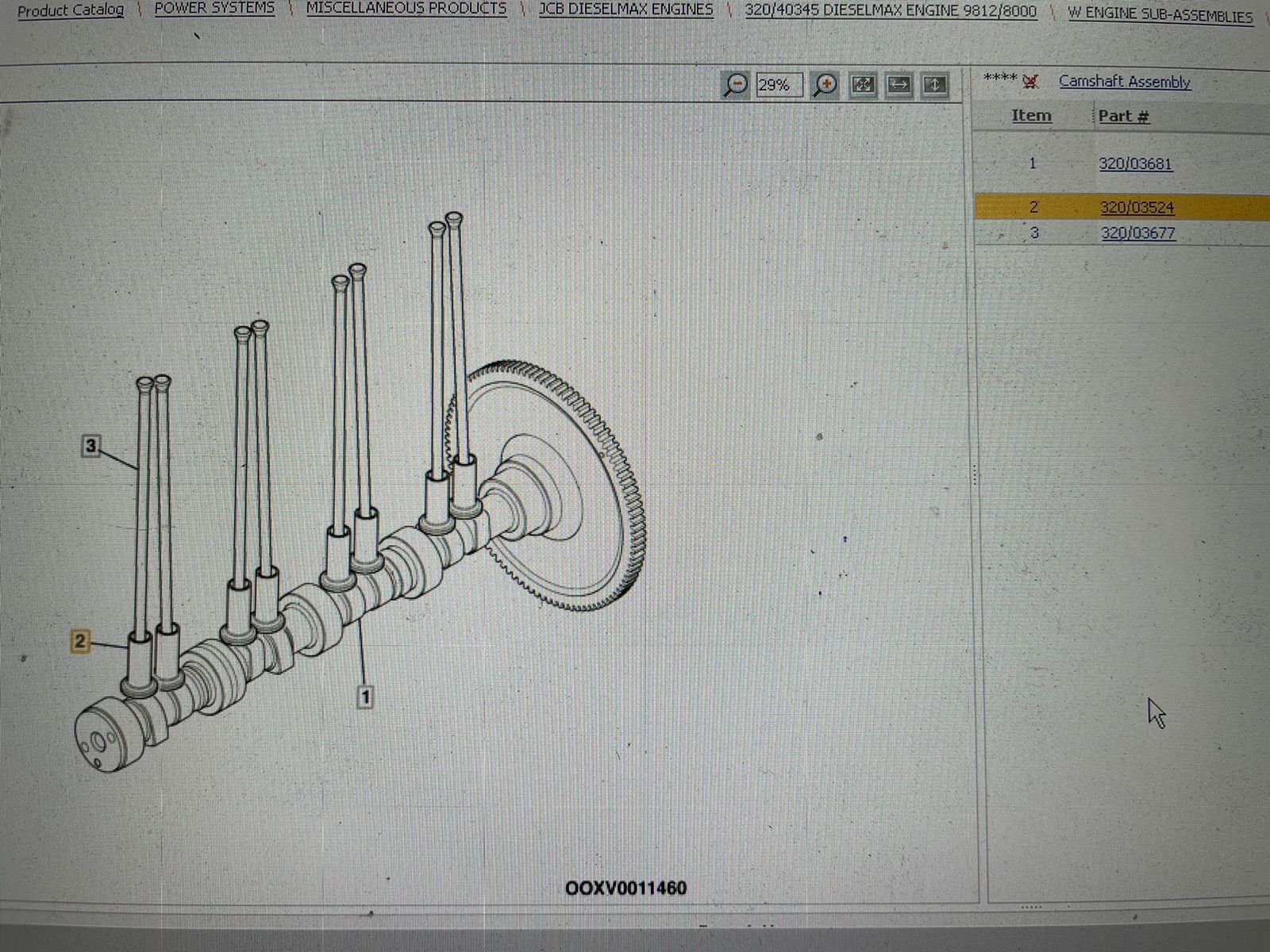Viewport: 1270px width, 952px height.
Task: Navigate to JCB DIESELMAX ENGINES breadcrumb
Action: point(625,10)
